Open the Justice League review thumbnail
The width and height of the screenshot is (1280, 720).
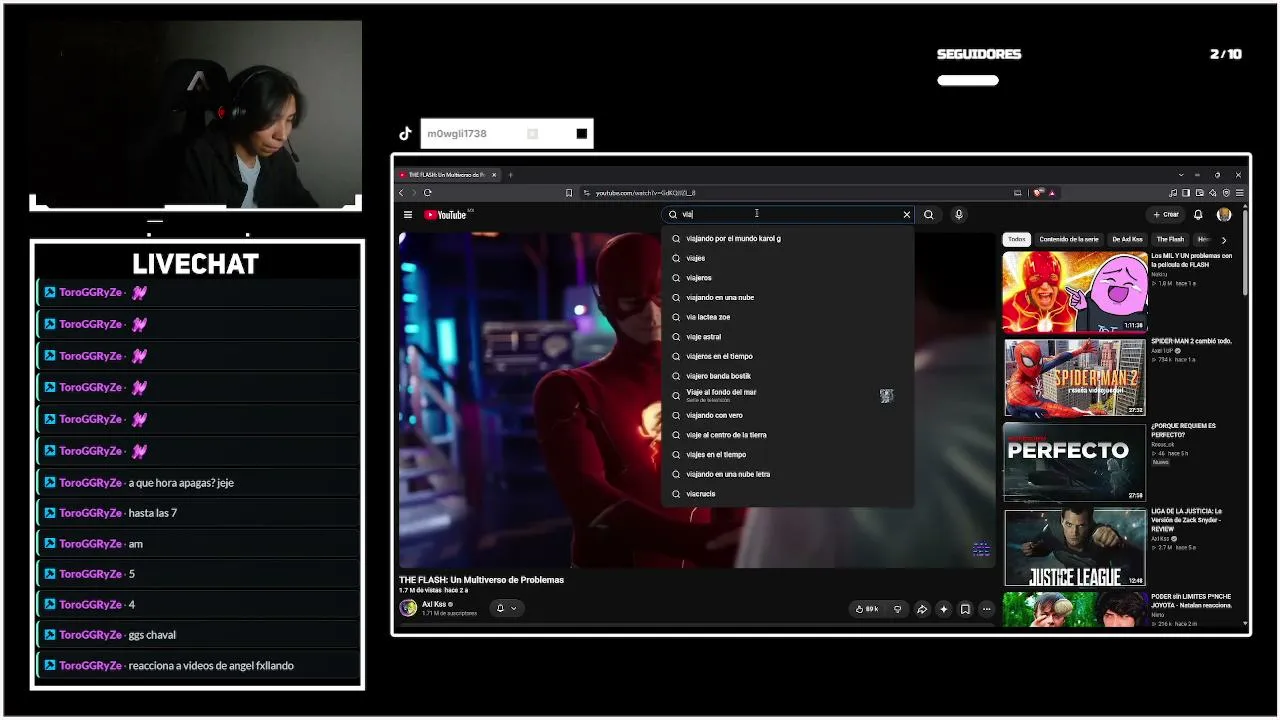tap(1075, 548)
